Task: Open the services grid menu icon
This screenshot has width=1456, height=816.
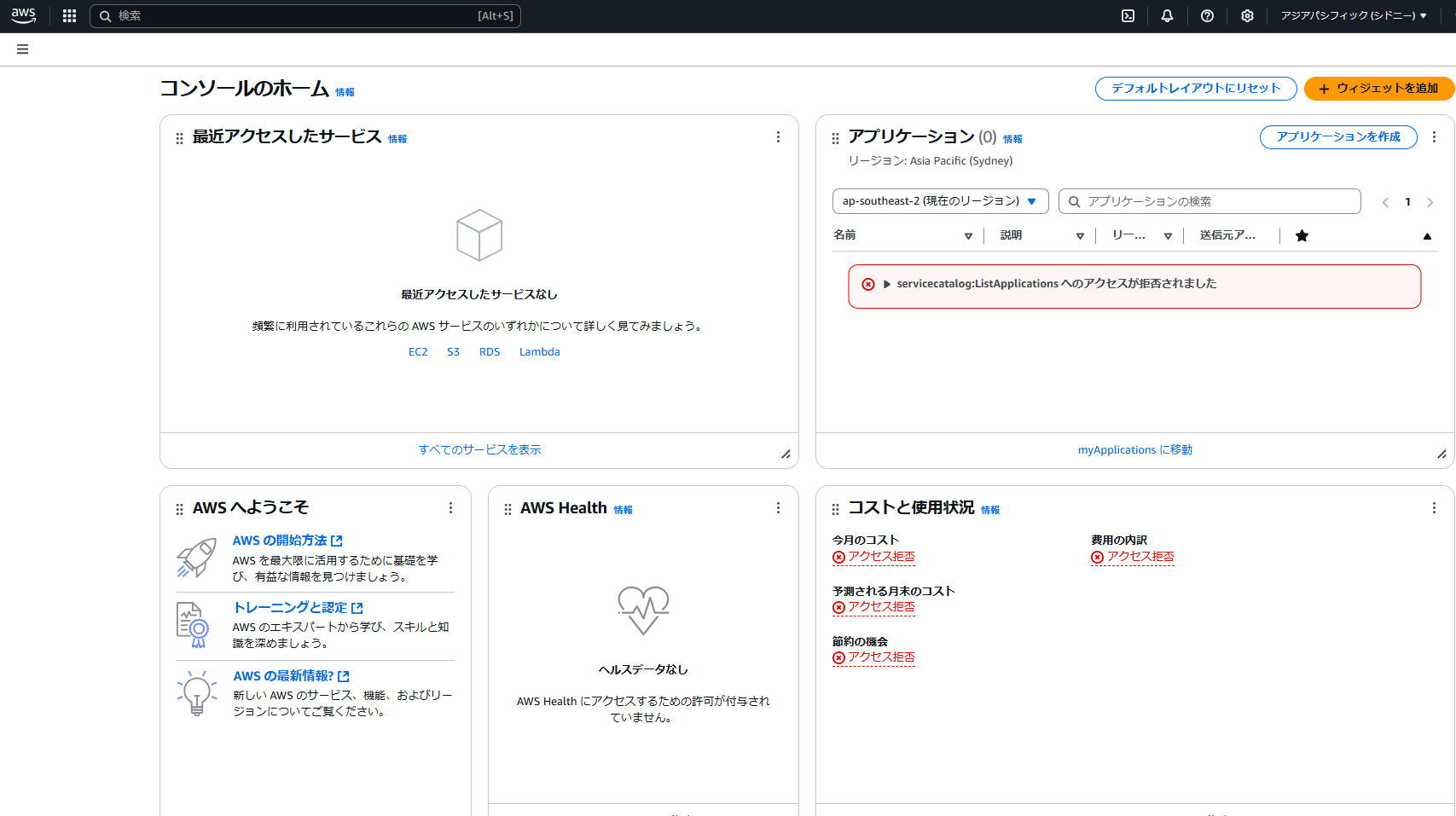Action: (x=70, y=15)
